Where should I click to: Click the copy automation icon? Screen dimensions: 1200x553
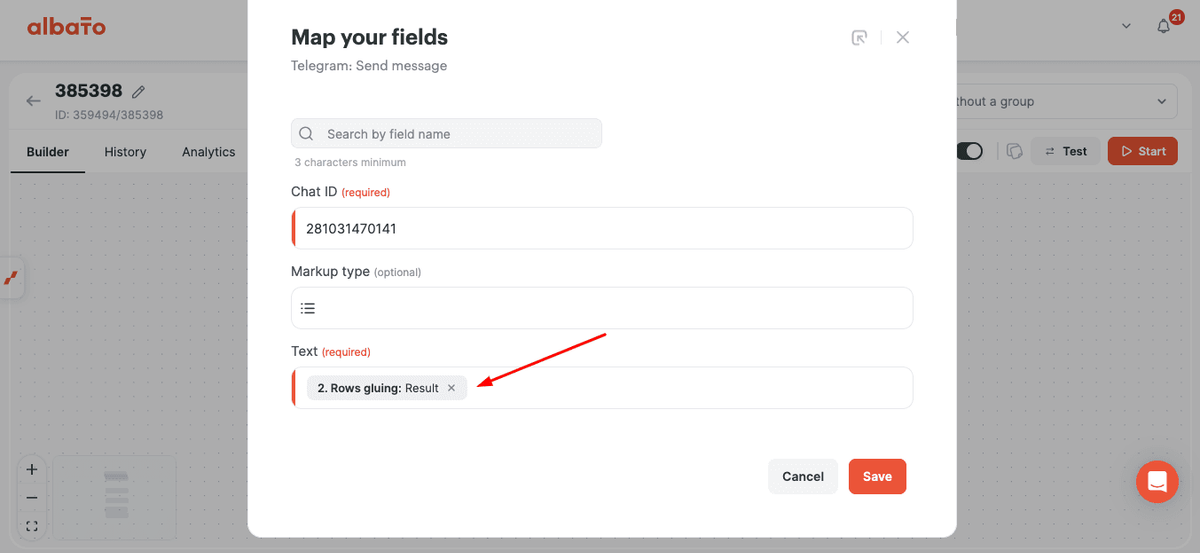coord(1014,151)
